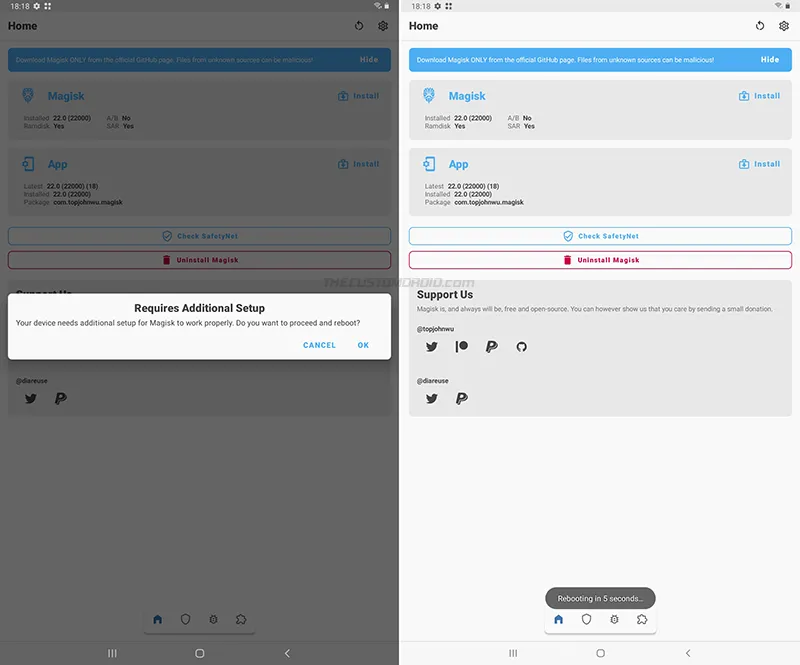This screenshot has width=800, height=665.
Task: Open the settings gear on the undimmed screen
Action: point(783,26)
